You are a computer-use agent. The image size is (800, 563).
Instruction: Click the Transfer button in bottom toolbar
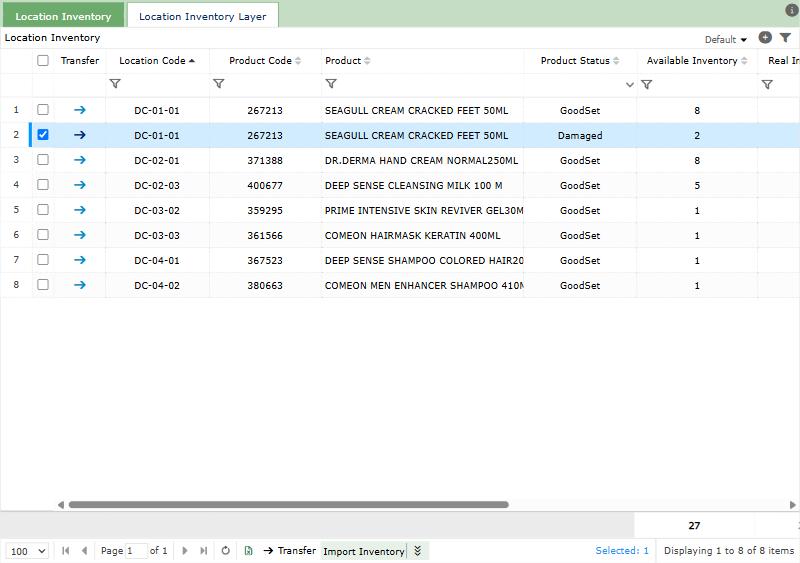pos(290,551)
